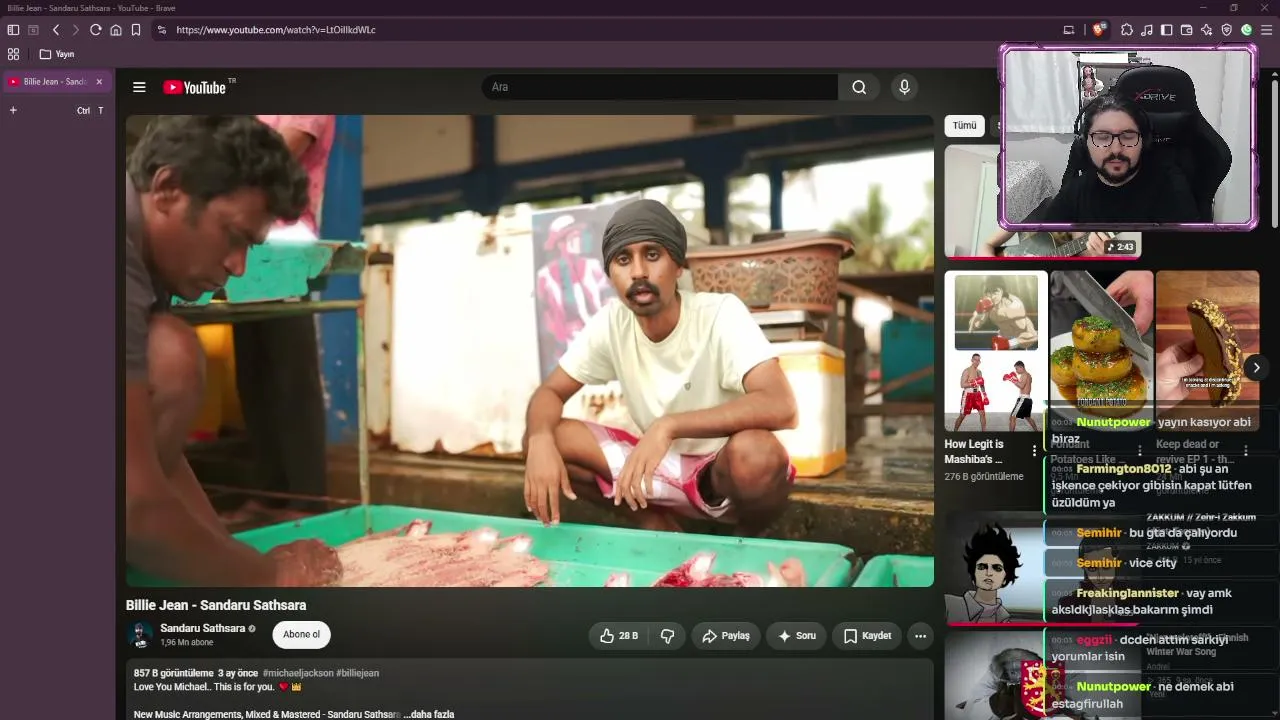1280x720 pixels.
Task: Open Brave main menu
Action: (x=1267, y=30)
